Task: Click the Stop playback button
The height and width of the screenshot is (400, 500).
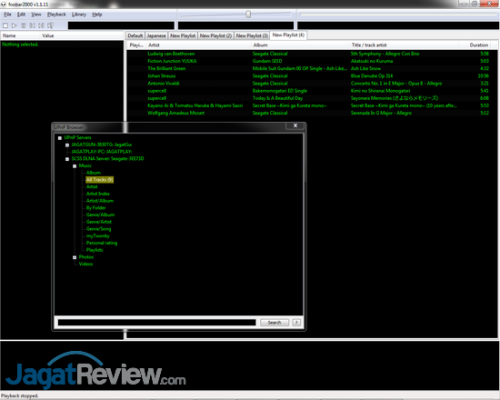Action: [x=5, y=25]
